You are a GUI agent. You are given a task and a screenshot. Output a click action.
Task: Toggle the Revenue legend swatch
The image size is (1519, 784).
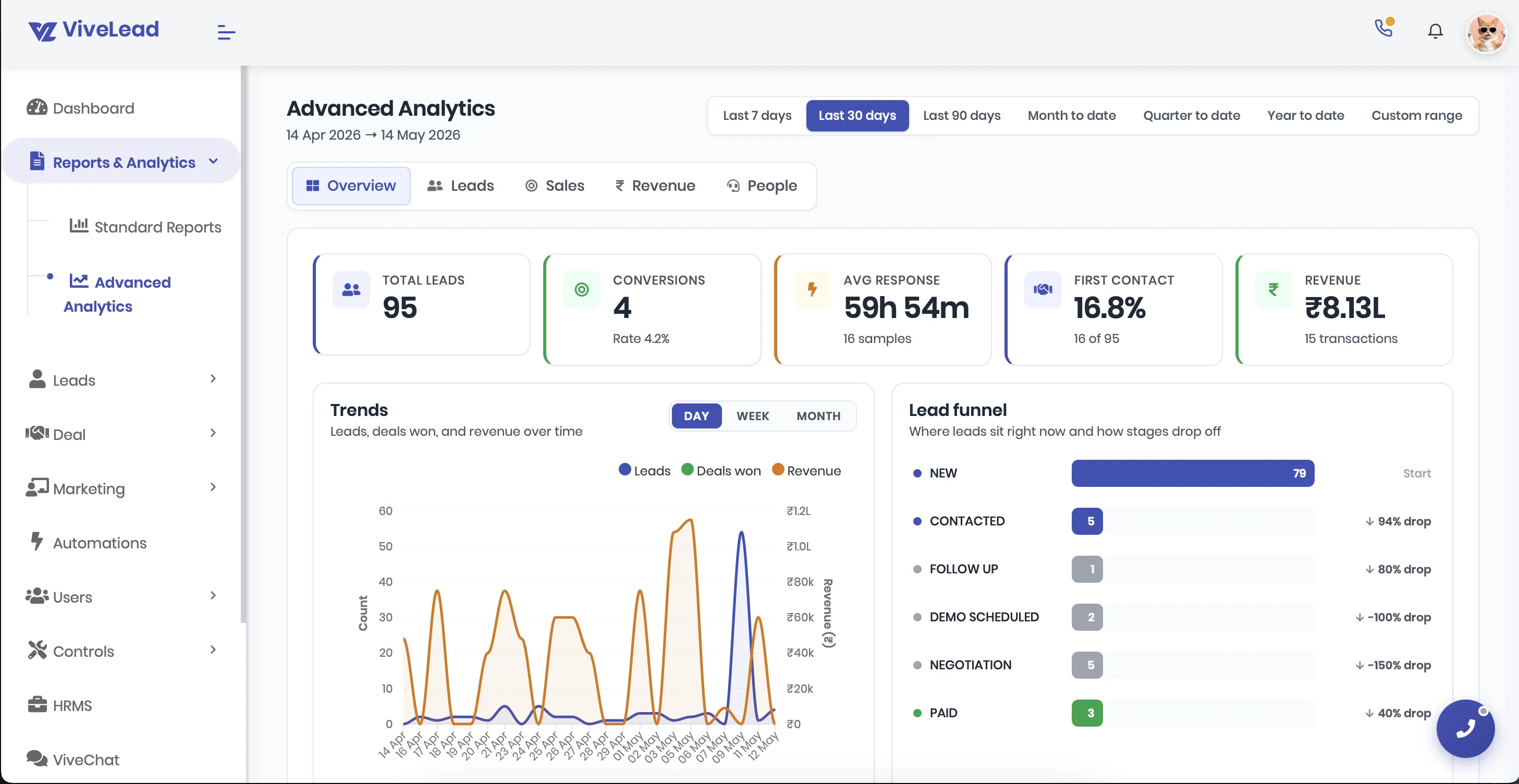[778, 469]
